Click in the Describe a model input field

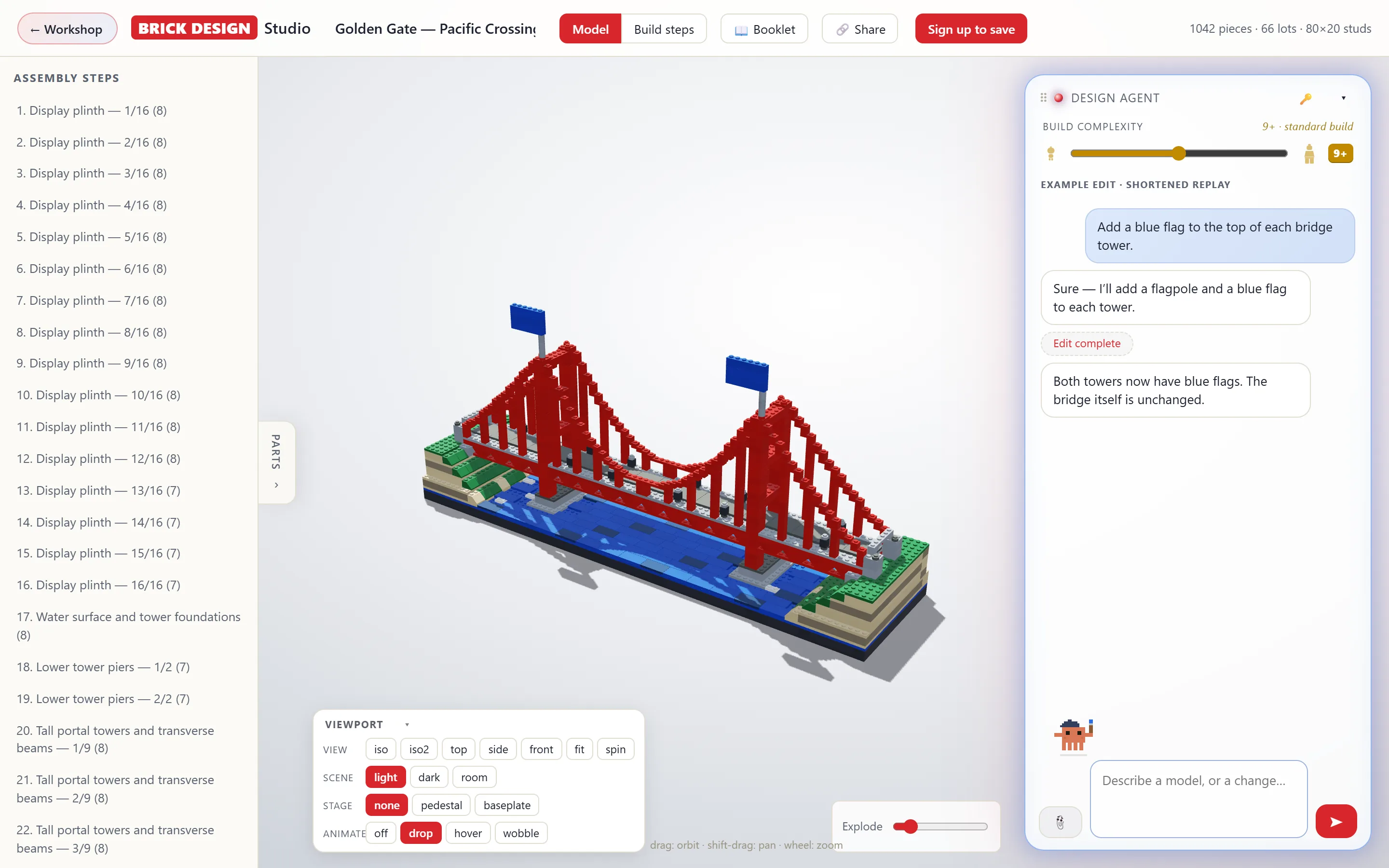pyautogui.click(x=1198, y=799)
